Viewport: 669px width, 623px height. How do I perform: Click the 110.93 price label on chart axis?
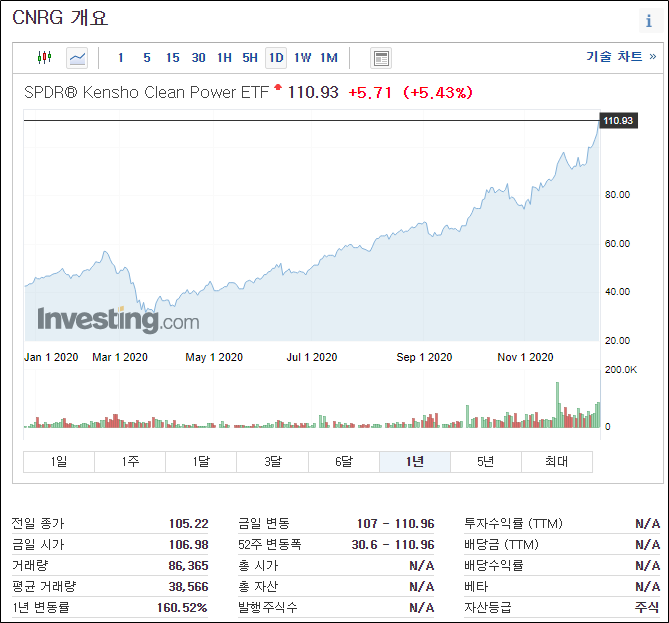pos(619,121)
